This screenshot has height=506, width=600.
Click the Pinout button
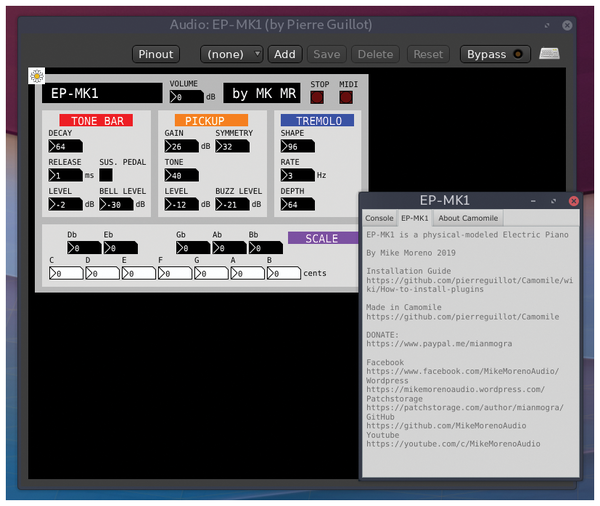(156, 54)
